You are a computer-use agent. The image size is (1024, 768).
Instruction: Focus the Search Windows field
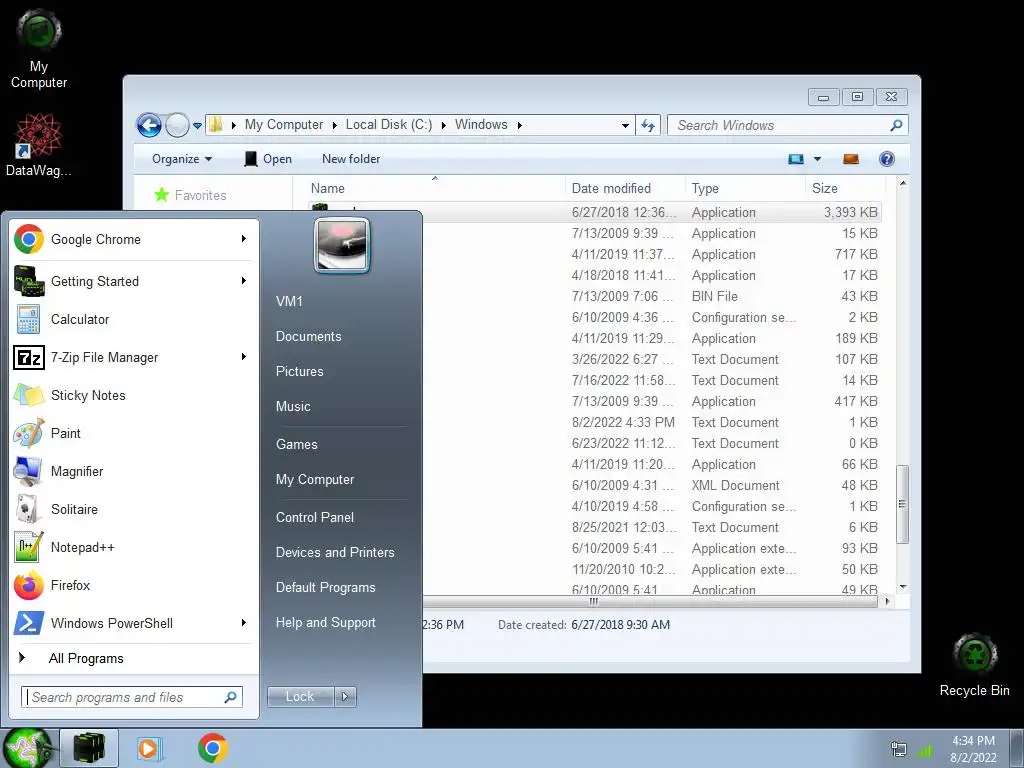[787, 125]
